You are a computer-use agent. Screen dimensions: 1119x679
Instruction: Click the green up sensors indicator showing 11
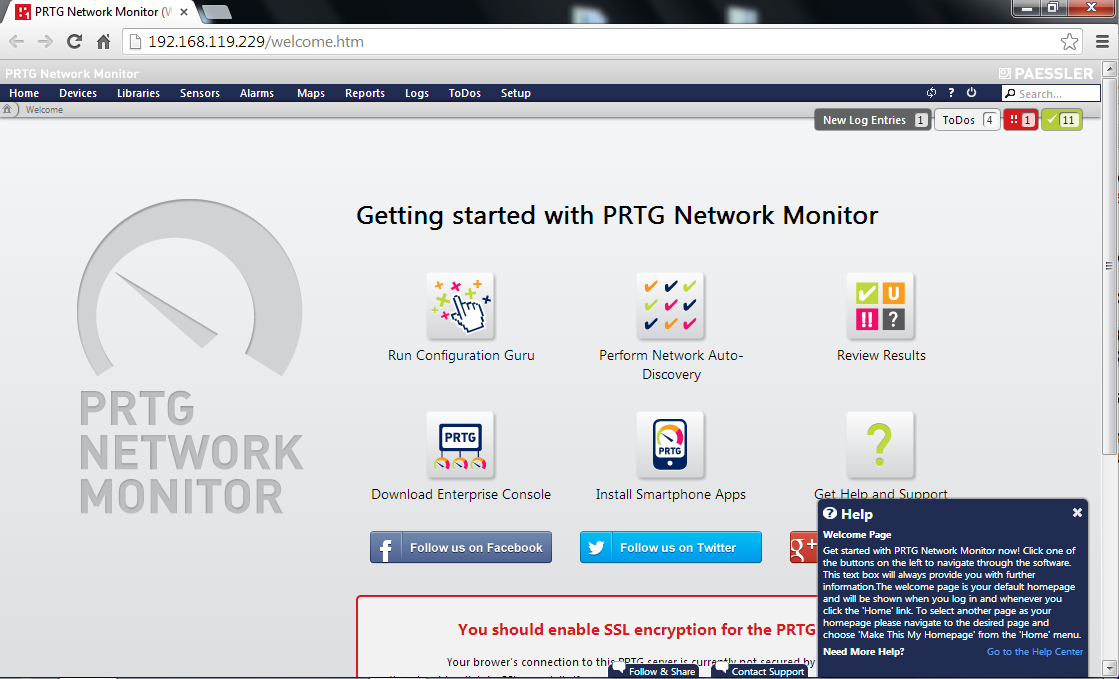tap(1062, 120)
